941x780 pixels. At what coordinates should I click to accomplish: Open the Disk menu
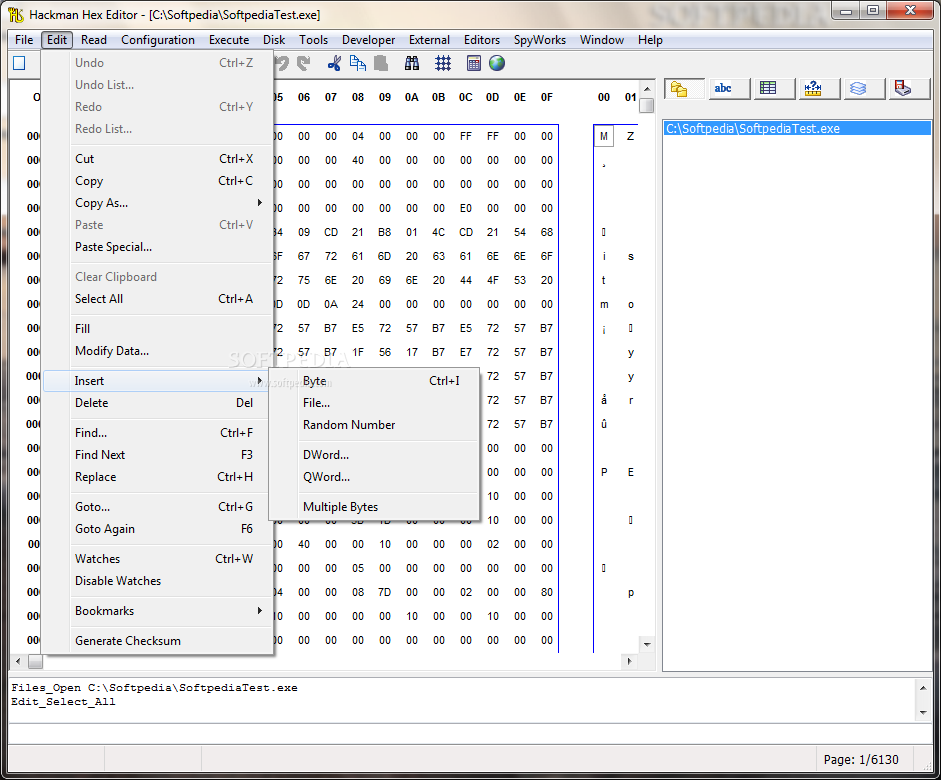[x=274, y=40]
